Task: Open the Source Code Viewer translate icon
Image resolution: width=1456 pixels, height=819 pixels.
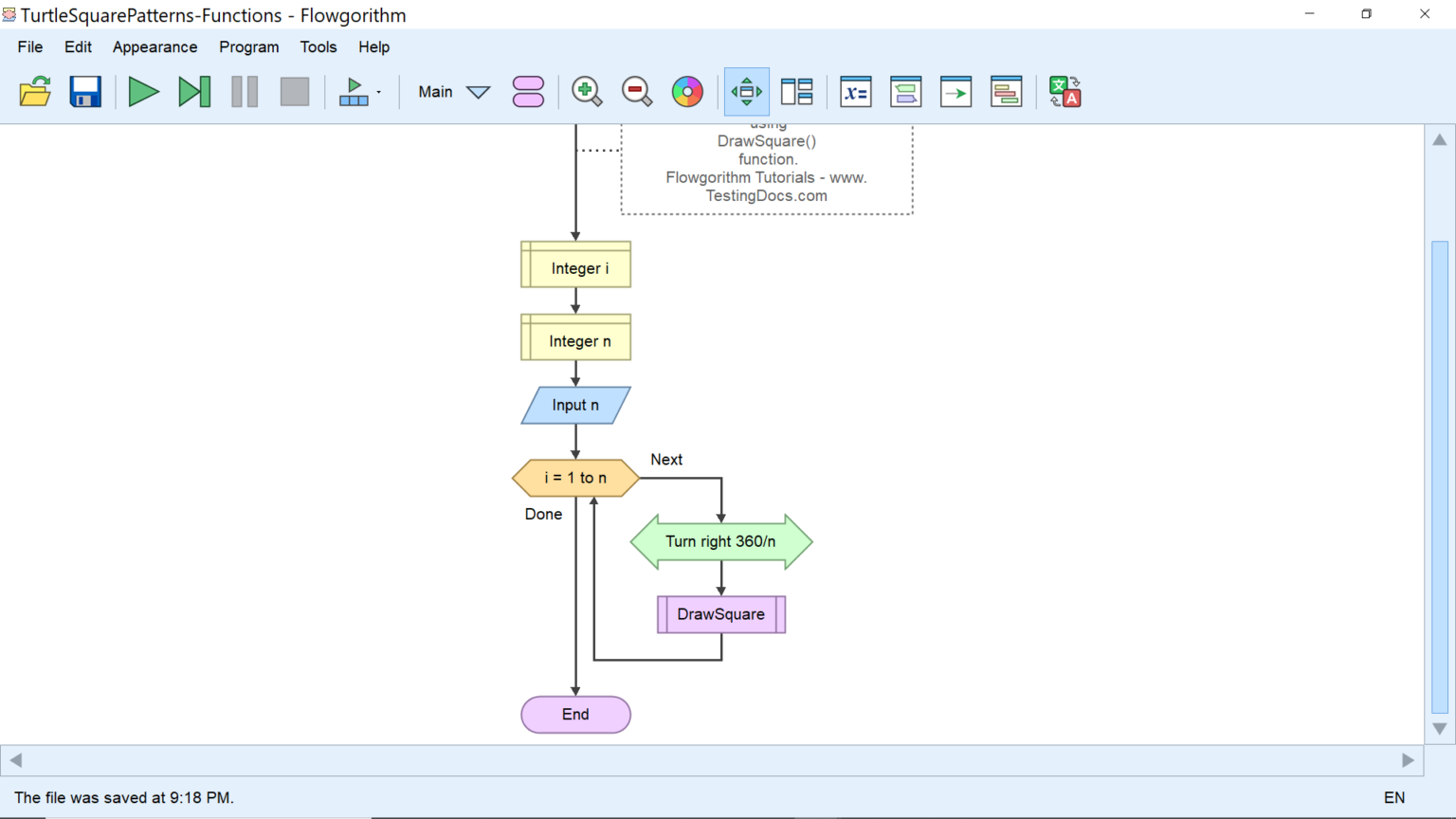Action: [1065, 92]
